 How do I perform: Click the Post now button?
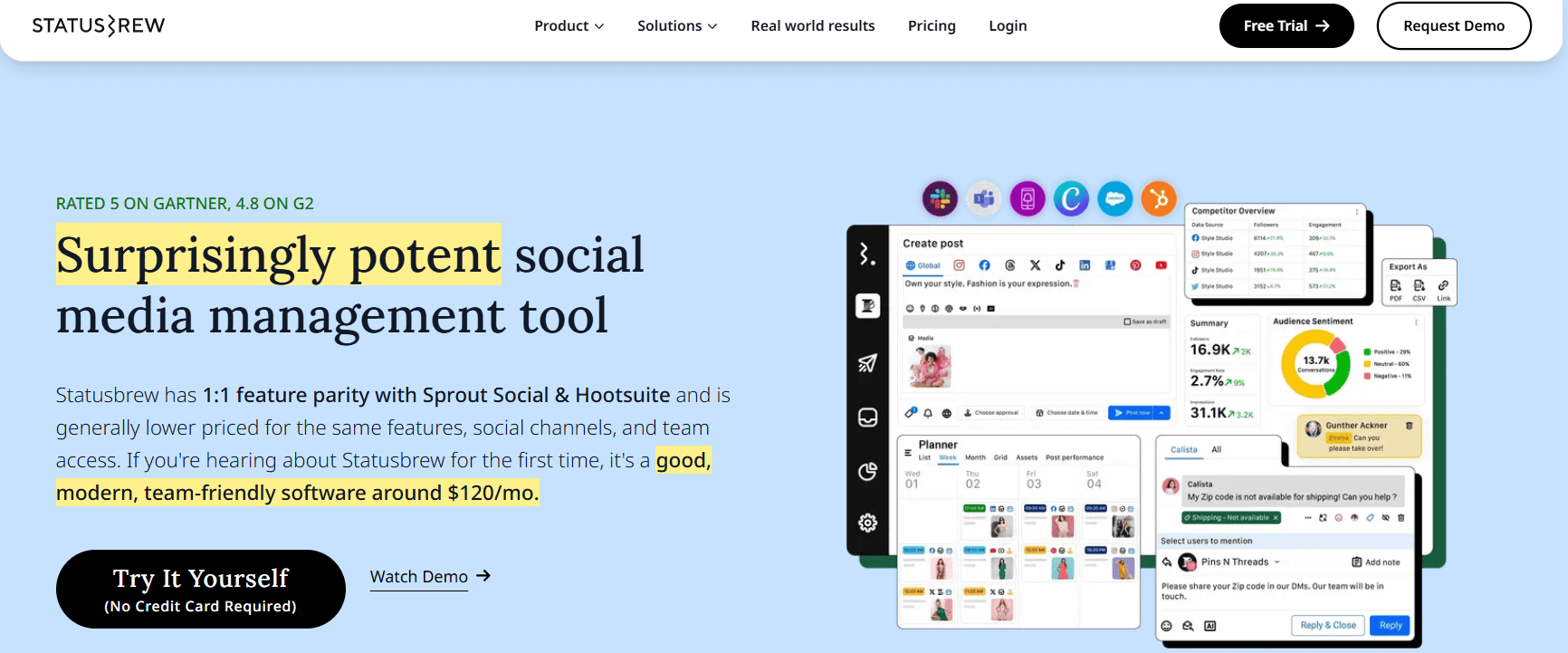[1132, 413]
